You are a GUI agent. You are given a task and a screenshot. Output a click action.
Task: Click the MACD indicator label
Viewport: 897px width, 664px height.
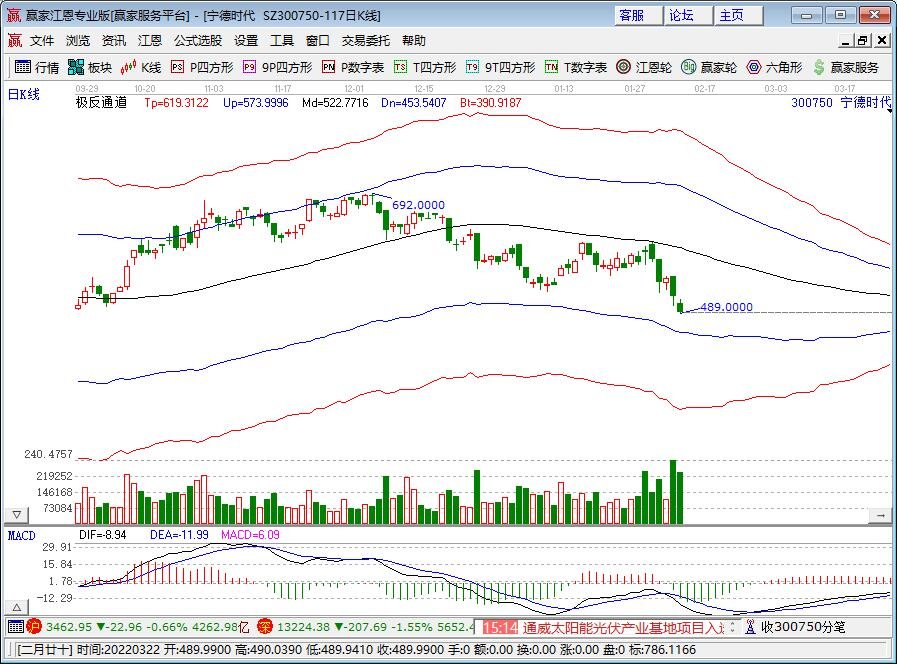[21, 535]
